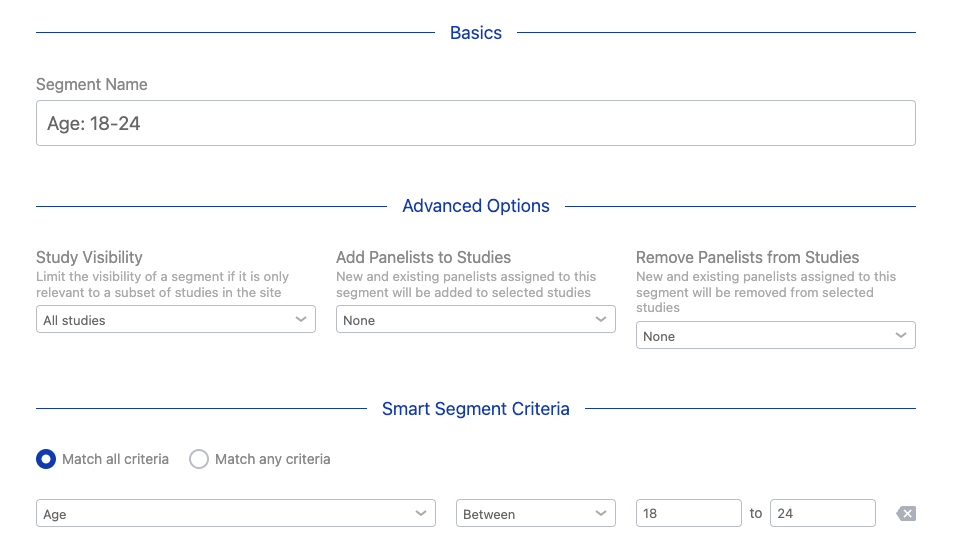Click the minimum age field showing 18
Image resolution: width=974 pixels, height=538 pixels.
(x=689, y=513)
